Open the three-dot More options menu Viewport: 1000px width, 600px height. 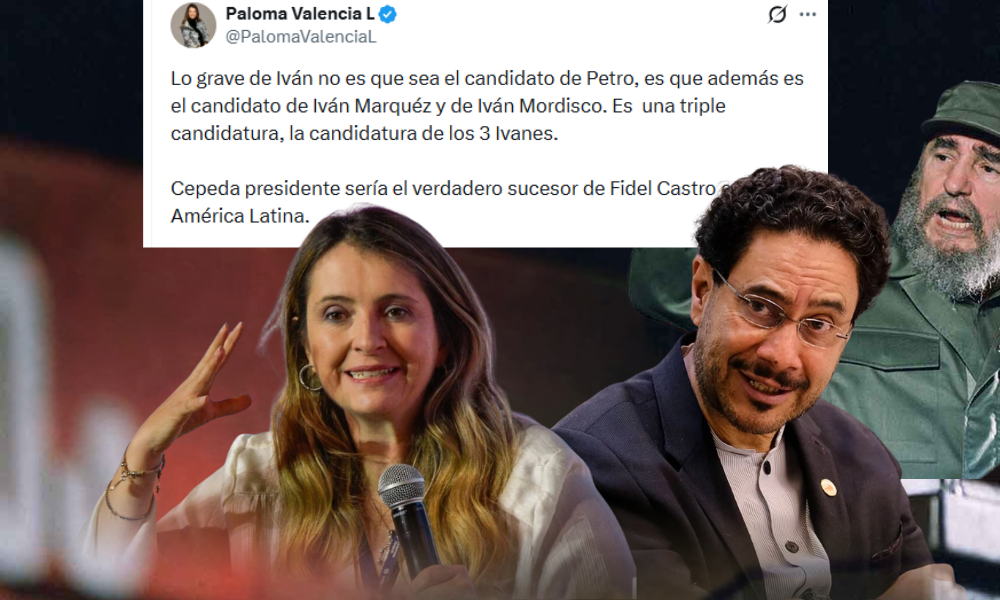point(807,14)
